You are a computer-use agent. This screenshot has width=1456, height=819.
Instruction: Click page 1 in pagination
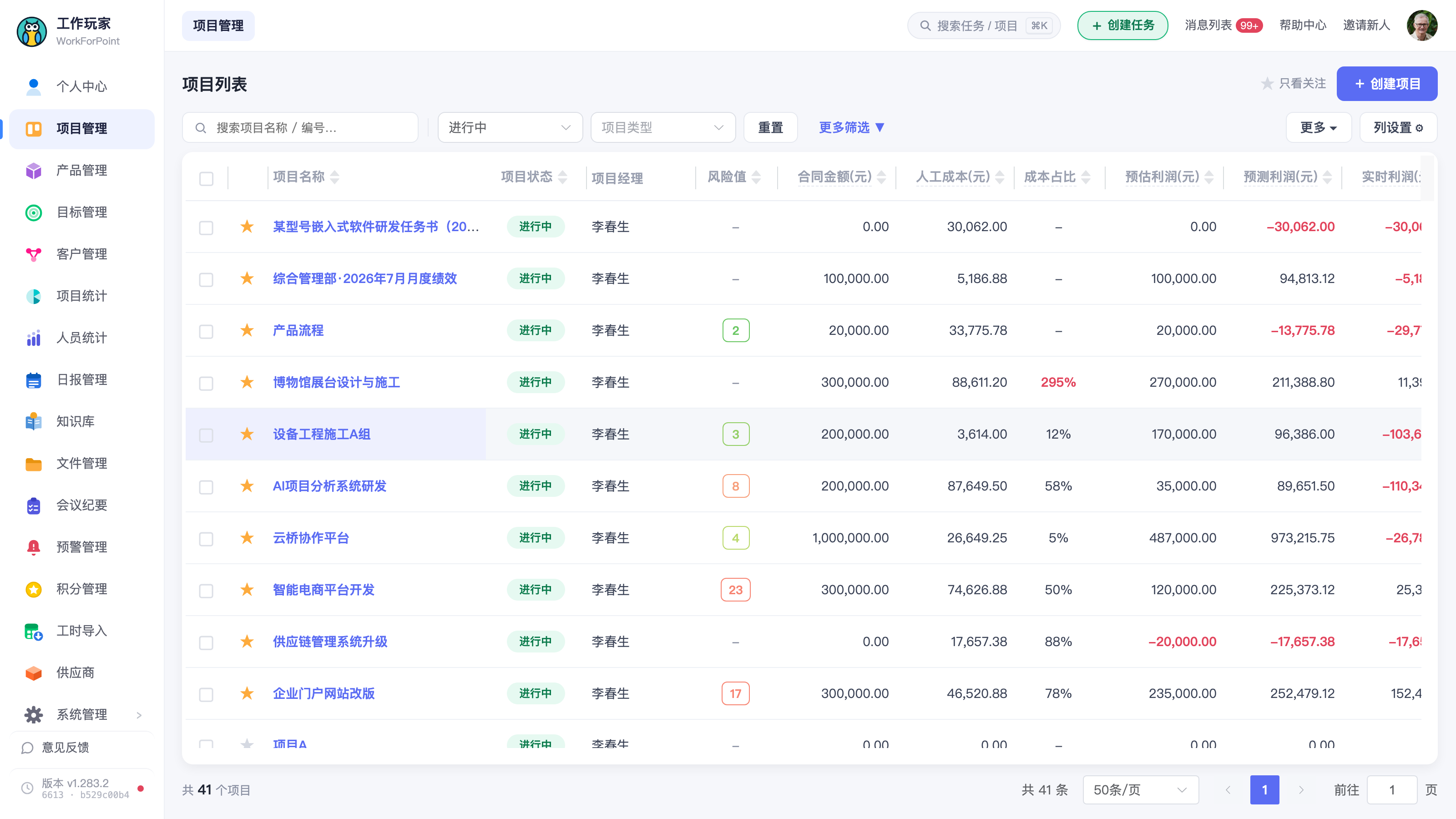point(1264,789)
